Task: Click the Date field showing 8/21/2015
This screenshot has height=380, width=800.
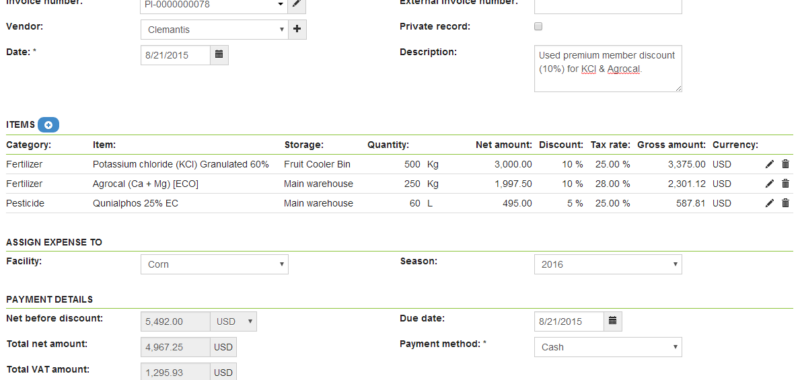Action: click(x=176, y=55)
